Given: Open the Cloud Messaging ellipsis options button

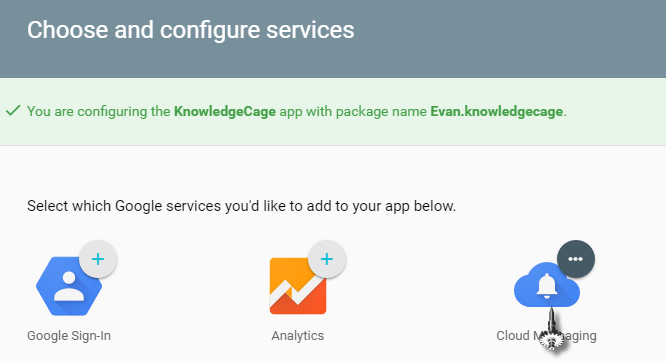Looking at the screenshot, I should click(576, 259).
